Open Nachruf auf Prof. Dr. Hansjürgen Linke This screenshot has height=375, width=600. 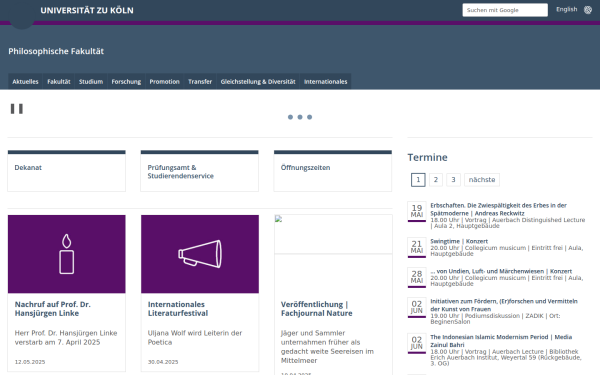(x=53, y=309)
